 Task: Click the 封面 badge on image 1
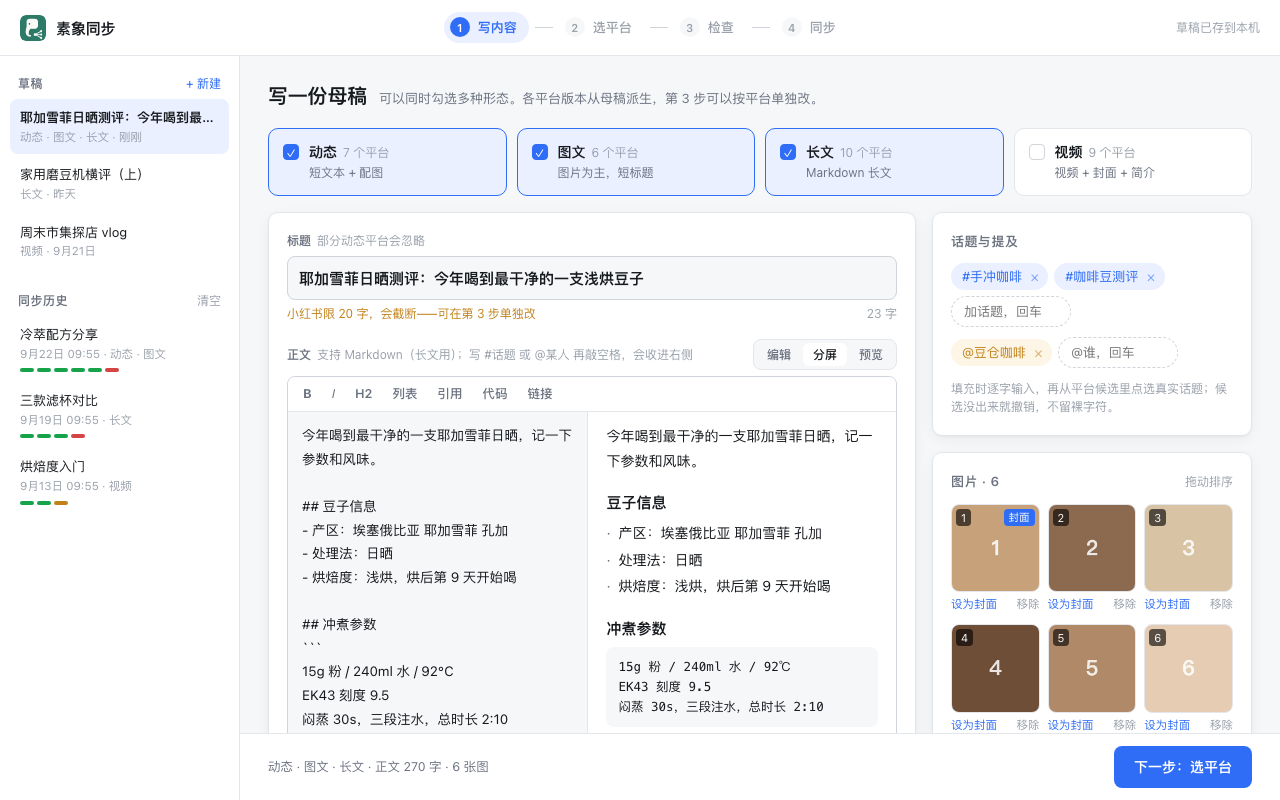tap(1019, 518)
